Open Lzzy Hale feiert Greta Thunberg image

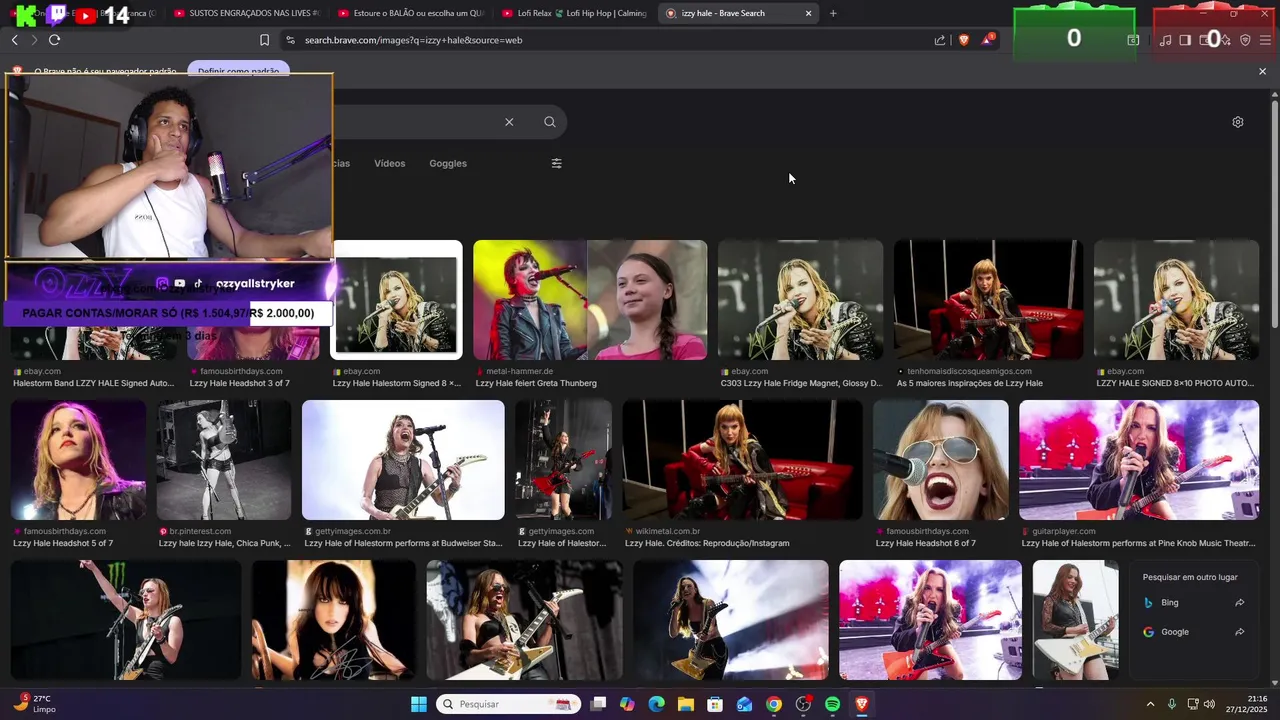(590, 300)
